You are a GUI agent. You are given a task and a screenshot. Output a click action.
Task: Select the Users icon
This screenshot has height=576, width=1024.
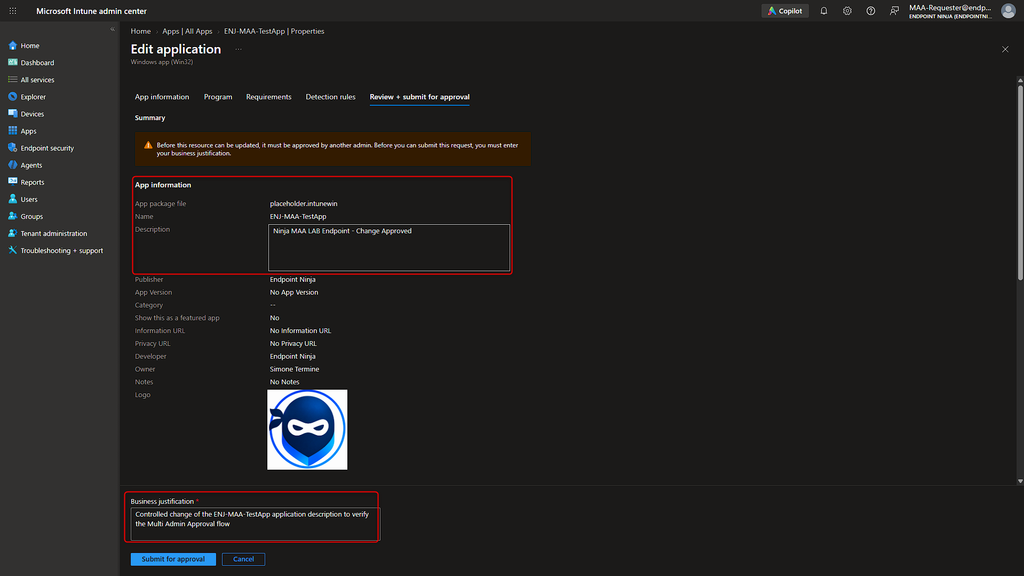[x=12, y=199]
